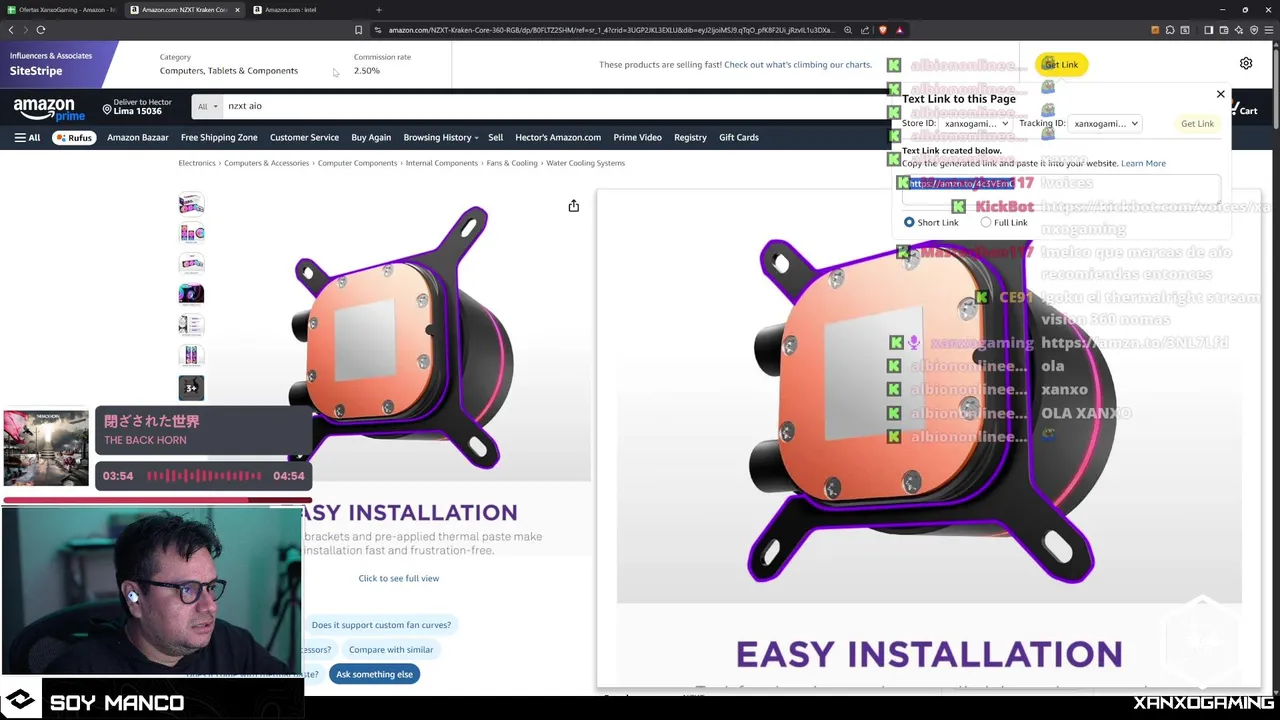Switch to the Ofertas XanxoGaming browser tab
This screenshot has height=720, width=1280.
(x=62, y=10)
